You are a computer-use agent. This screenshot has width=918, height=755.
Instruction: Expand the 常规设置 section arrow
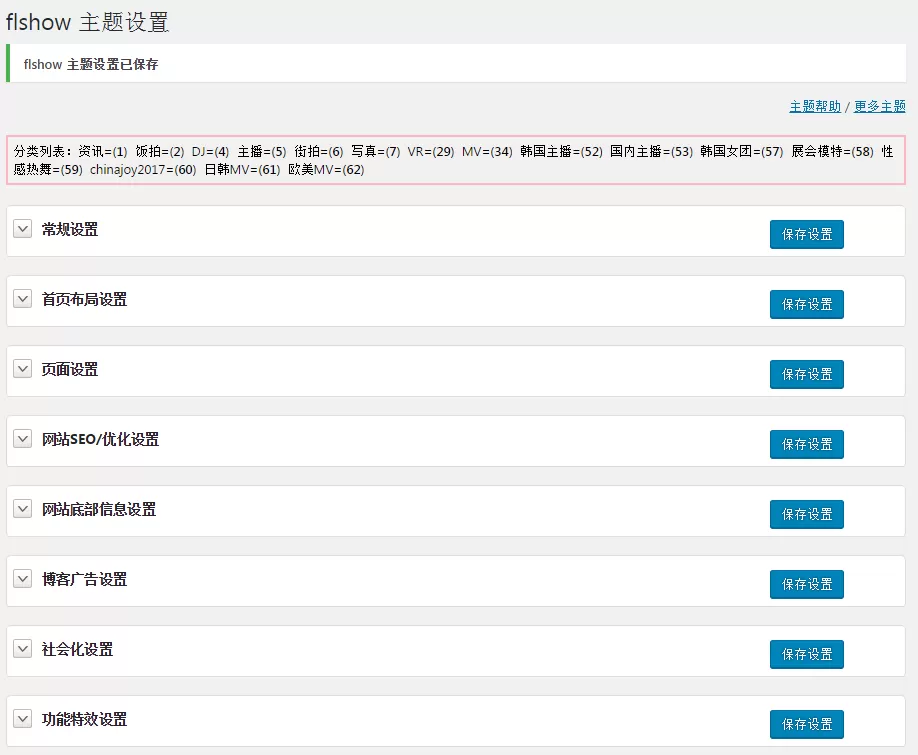(23, 229)
